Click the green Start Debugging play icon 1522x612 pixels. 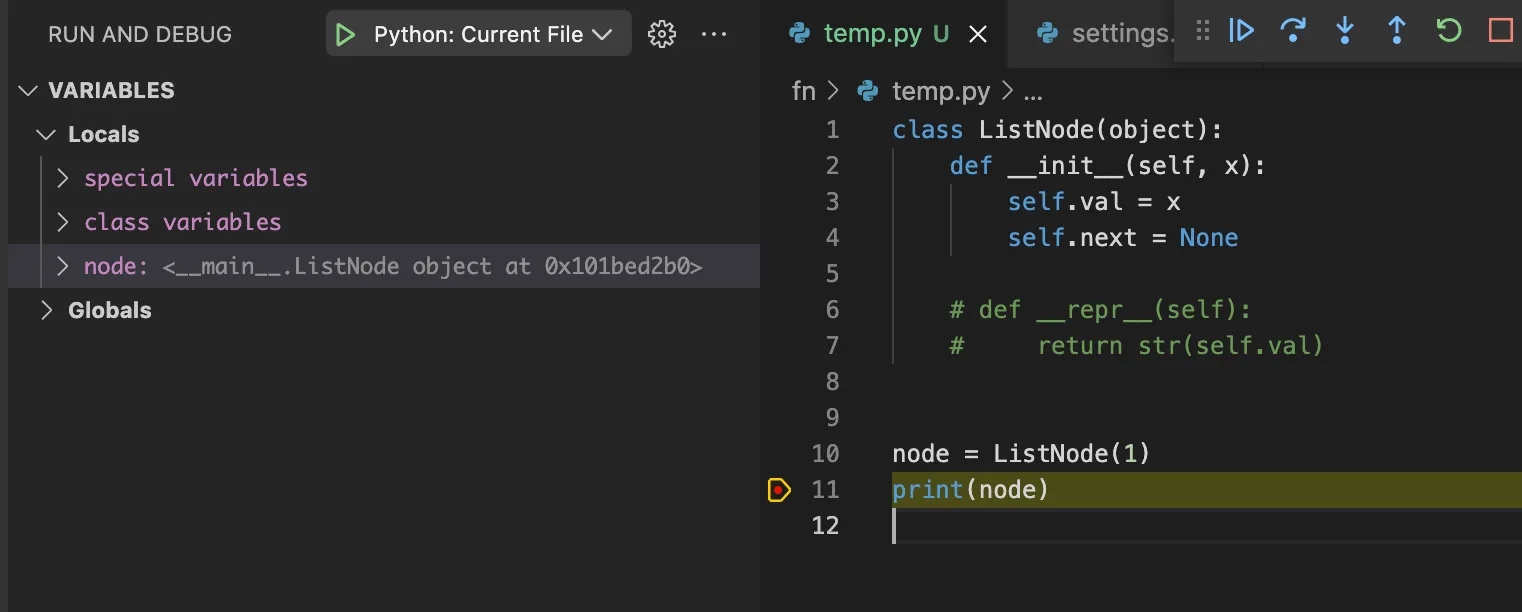(346, 35)
